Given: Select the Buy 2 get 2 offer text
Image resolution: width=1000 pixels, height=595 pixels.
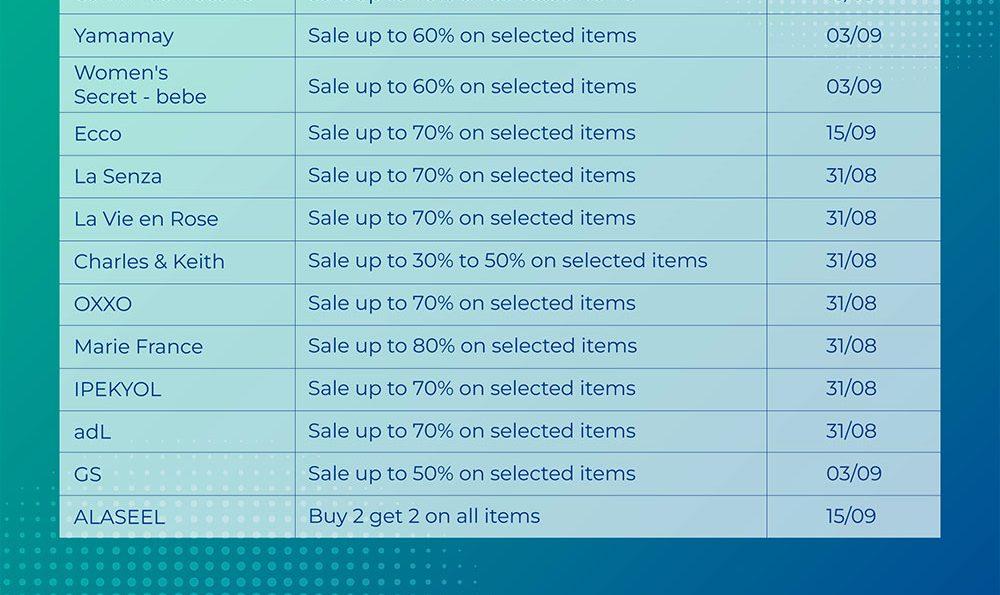Looking at the screenshot, I should pyautogui.click(x=424, y=517).
